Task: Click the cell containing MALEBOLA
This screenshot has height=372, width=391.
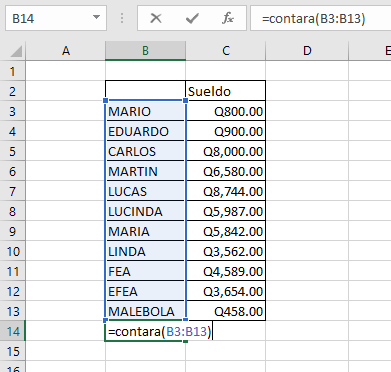Action: pyautogui.click(x=145, y=311)
